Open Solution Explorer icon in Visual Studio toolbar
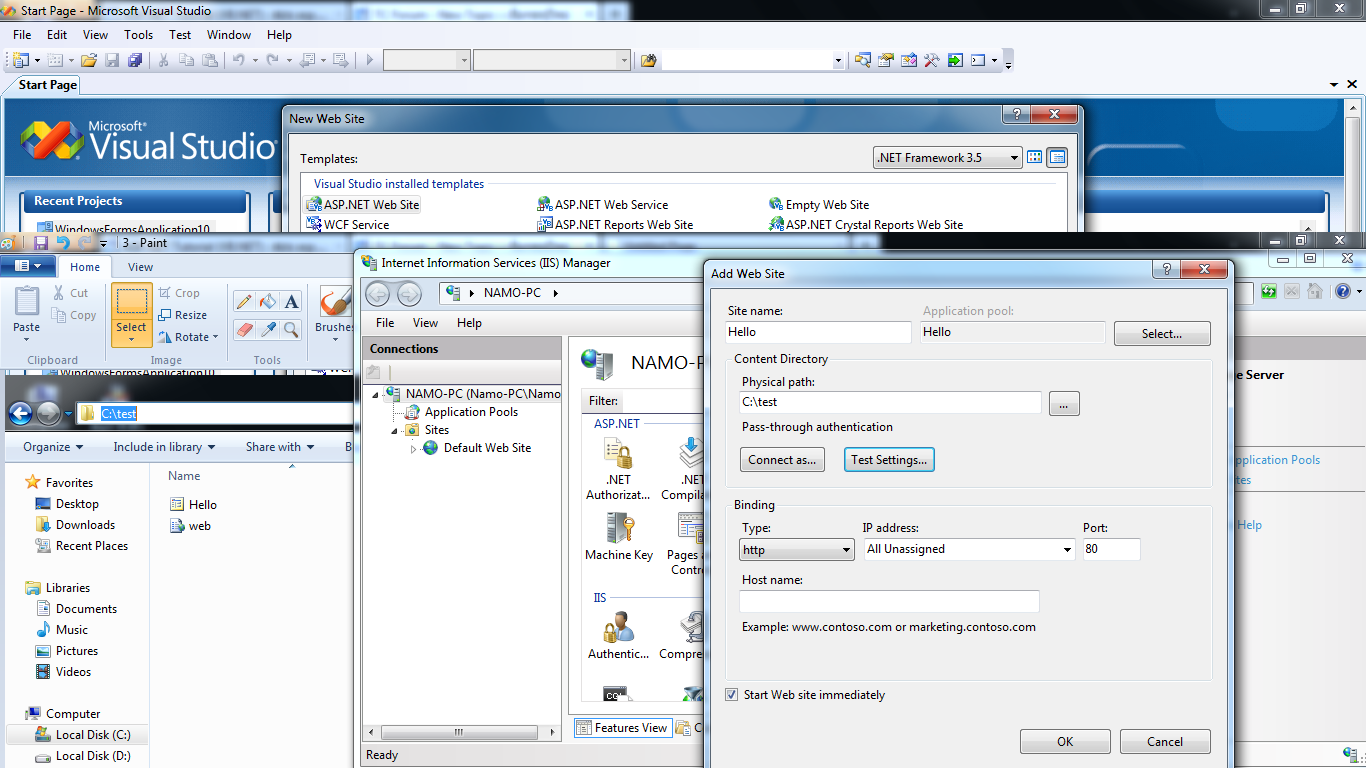 tap(862, 60)
